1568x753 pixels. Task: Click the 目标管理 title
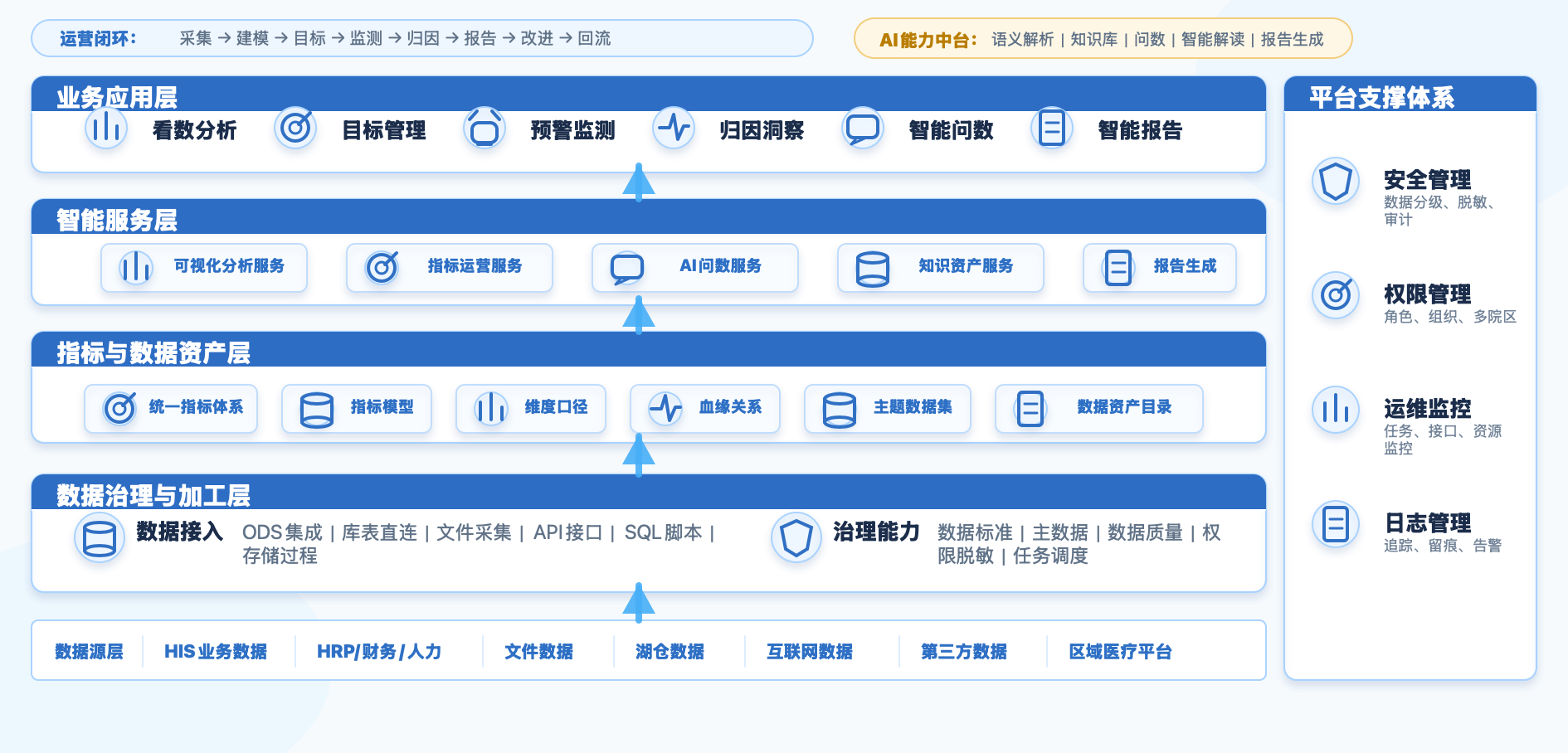click(x=383, y=130)
